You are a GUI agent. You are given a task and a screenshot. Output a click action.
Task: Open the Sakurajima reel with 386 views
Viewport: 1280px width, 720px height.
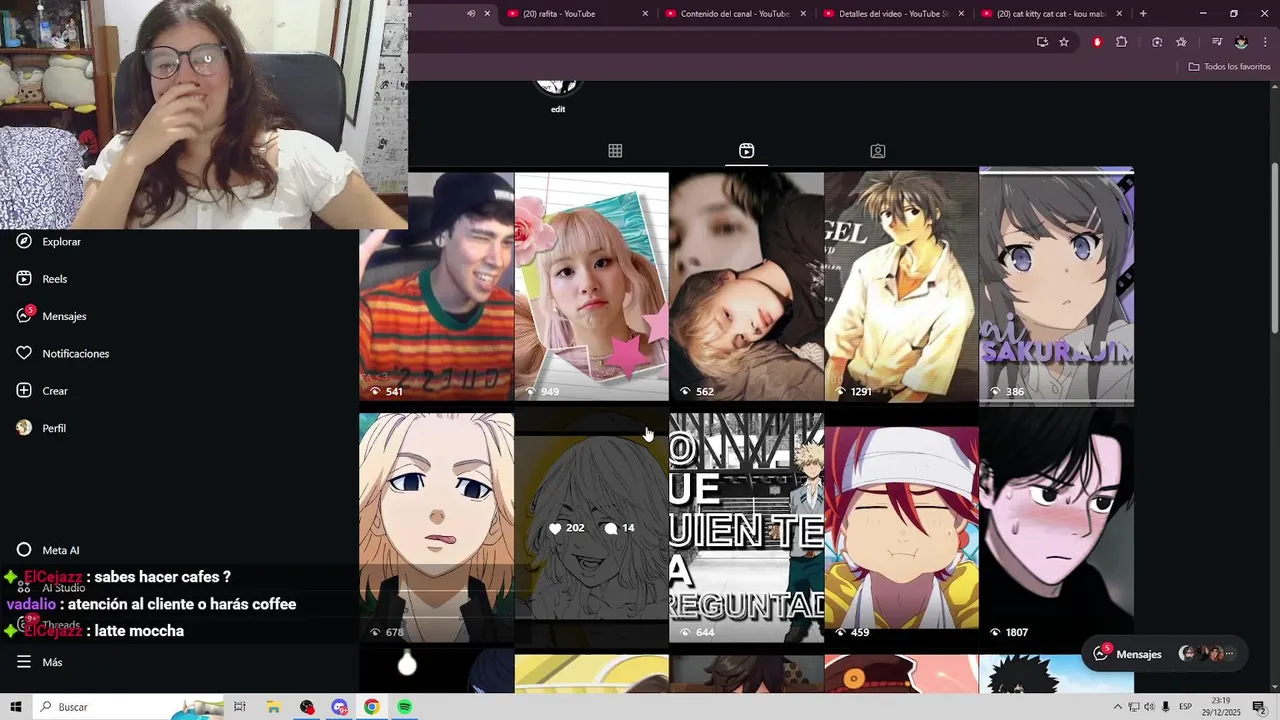pyautogui.click(x=1056, y=286)
